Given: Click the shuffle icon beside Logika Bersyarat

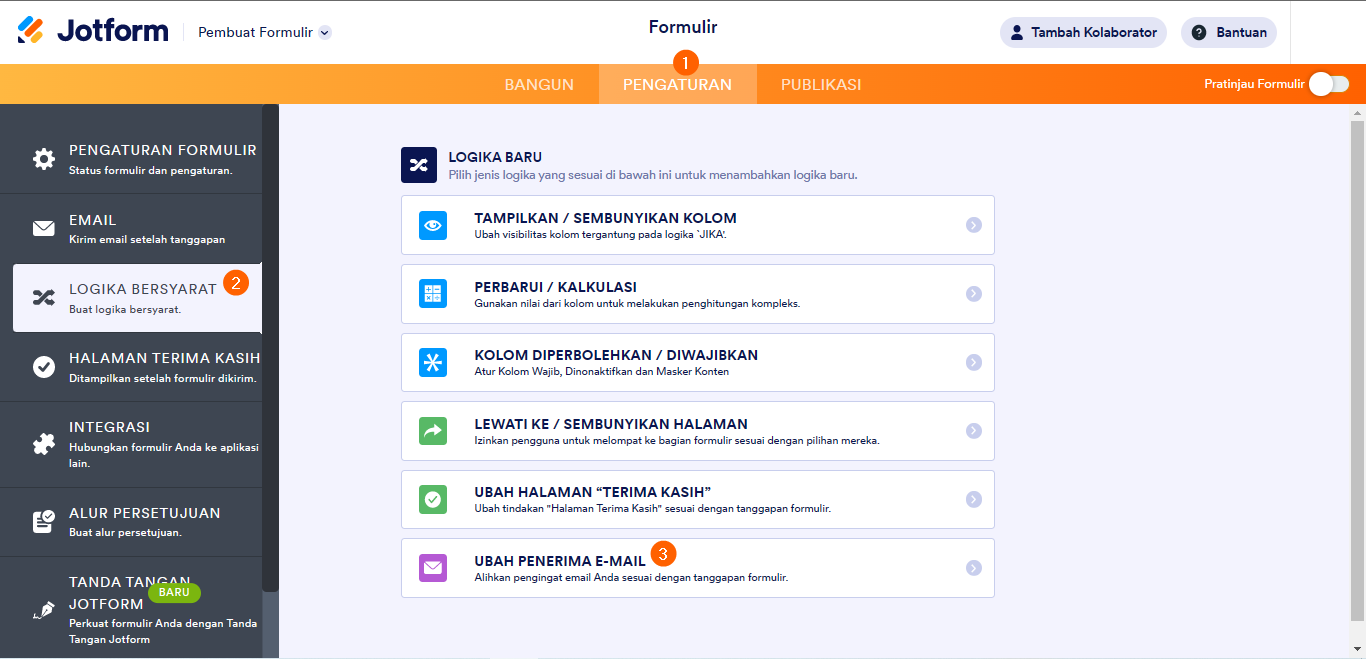Looking at the screenshot, I should click(44, 297).
